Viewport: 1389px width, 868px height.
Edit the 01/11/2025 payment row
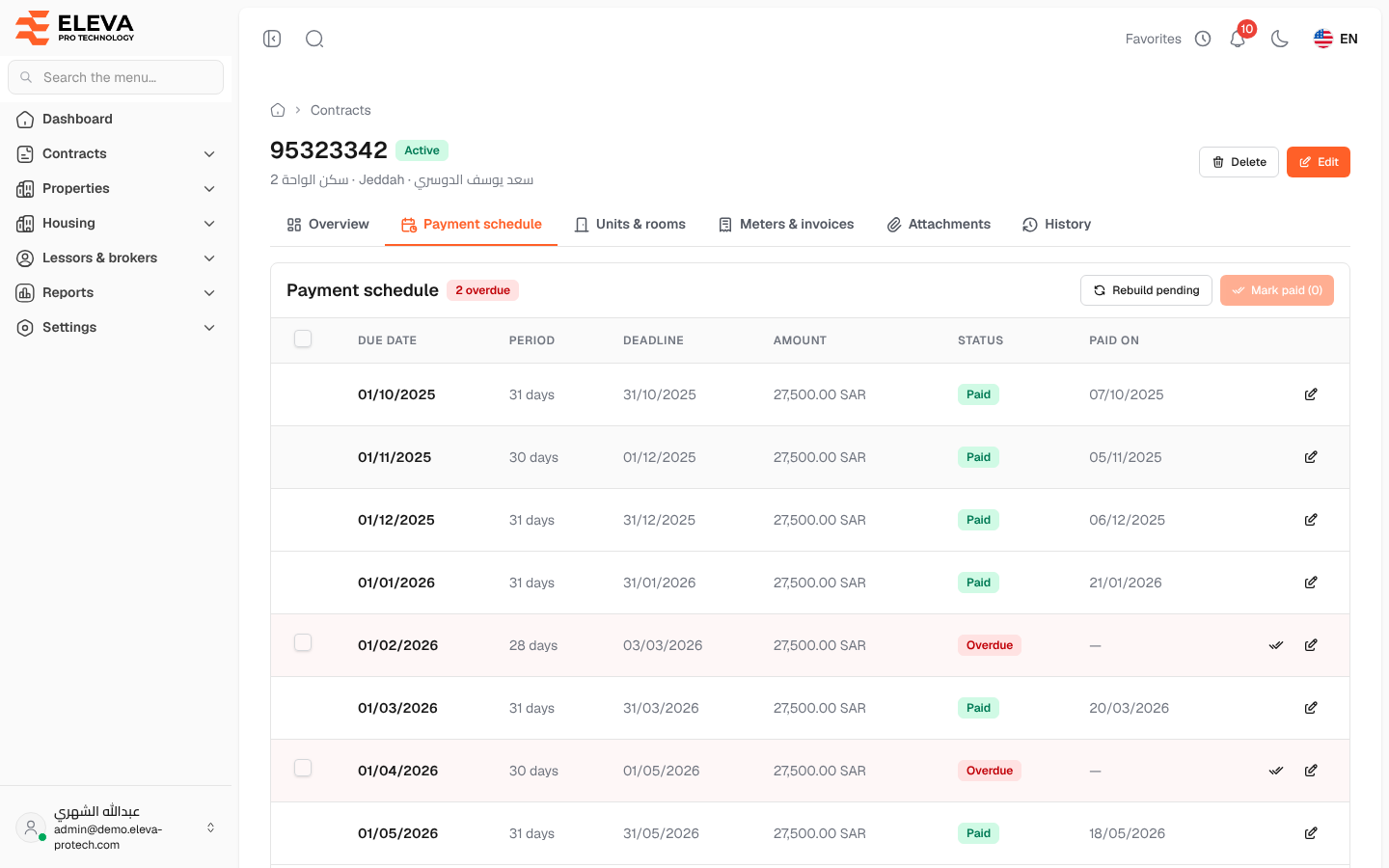click(1311, 457)
